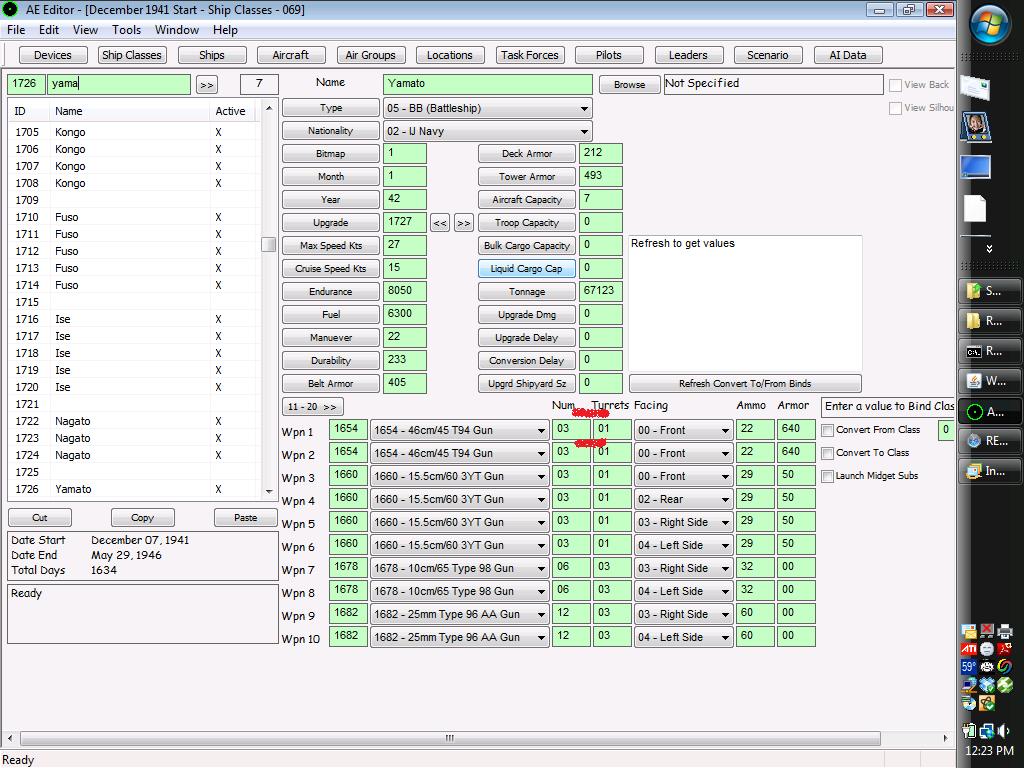
Task: Open the Wpn 4 Facing dropdown
Action: pos(684,499)
